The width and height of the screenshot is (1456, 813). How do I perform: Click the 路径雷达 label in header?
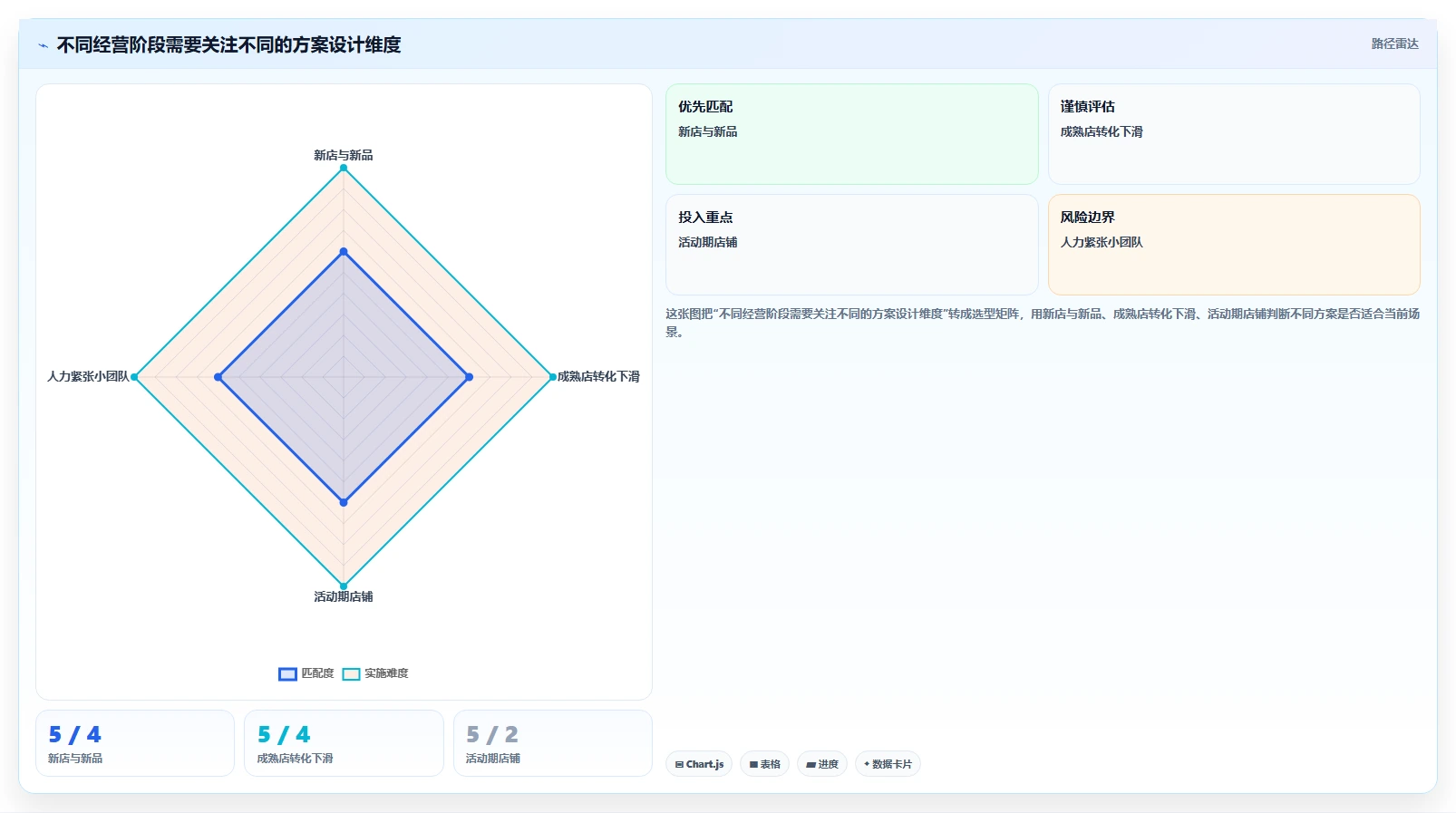point(1394,44)
